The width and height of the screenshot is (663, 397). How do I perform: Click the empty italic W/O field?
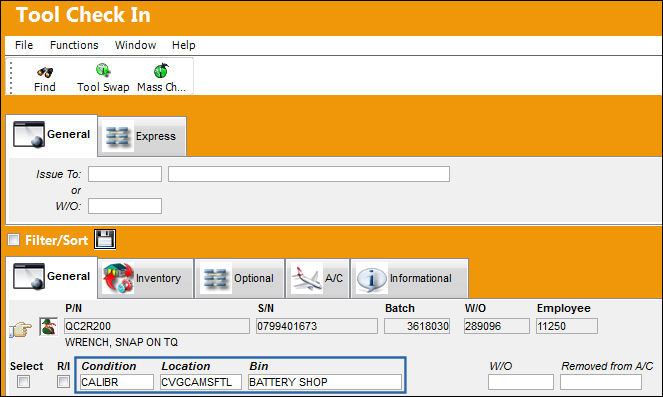point(521,382)
